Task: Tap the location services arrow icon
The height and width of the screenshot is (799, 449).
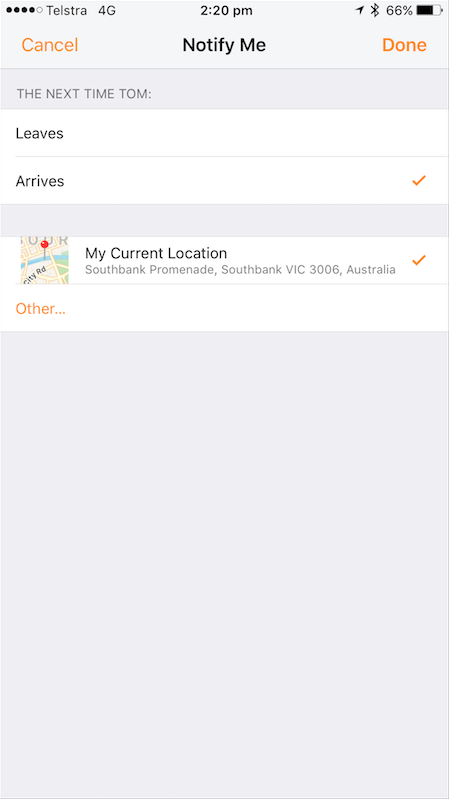Action: click(x=360, y=10)
